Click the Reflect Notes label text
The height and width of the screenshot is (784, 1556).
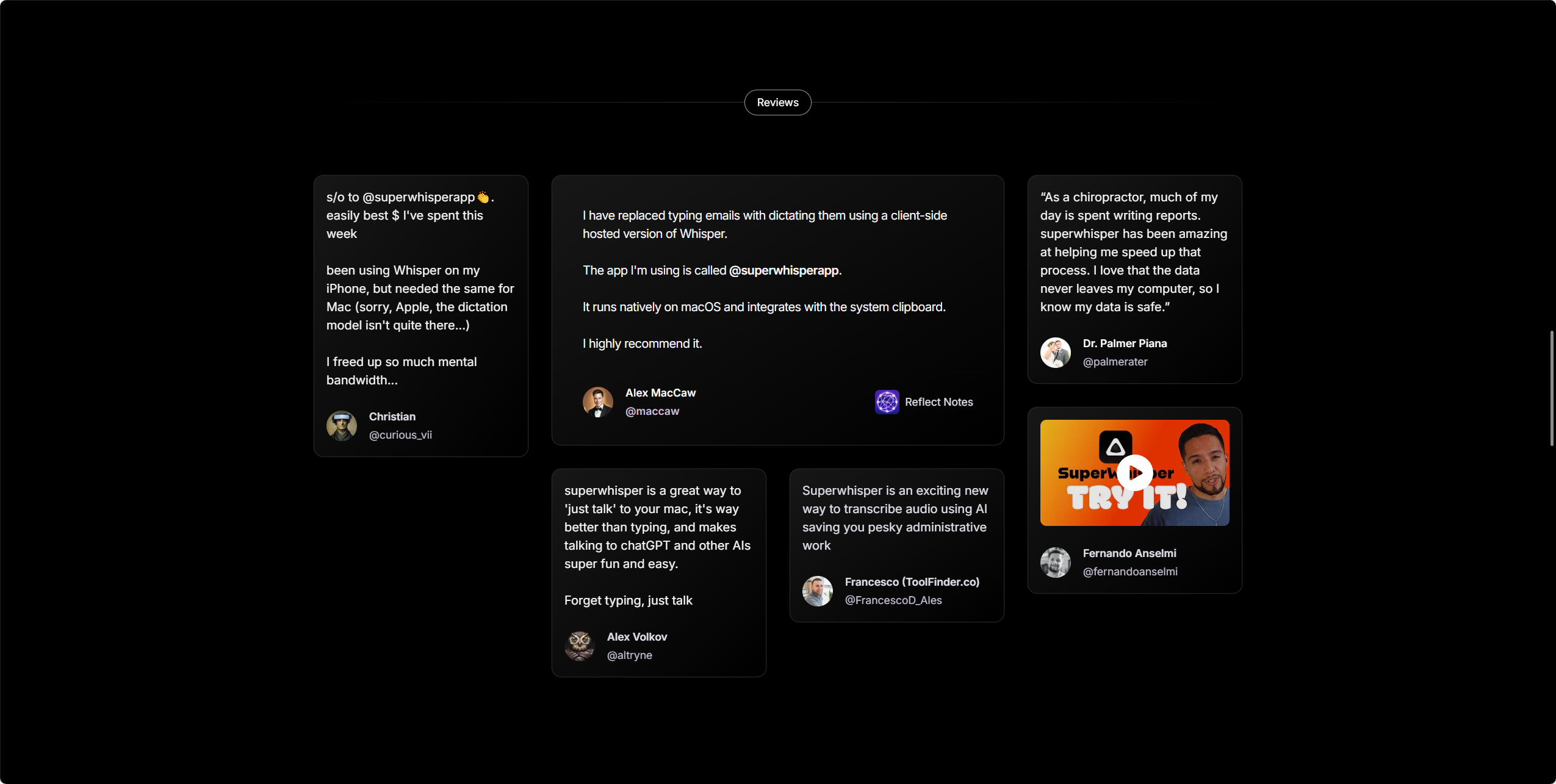(x=939, y=402)
